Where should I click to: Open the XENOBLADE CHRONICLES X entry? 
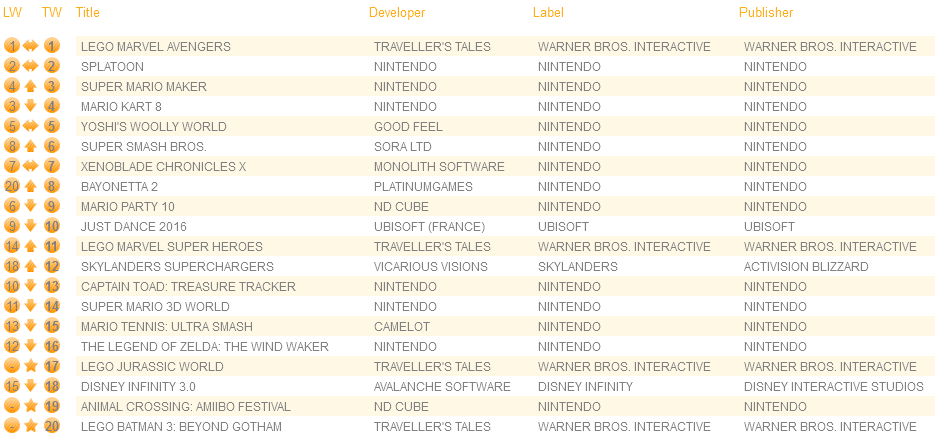click(x=163, y=166)
